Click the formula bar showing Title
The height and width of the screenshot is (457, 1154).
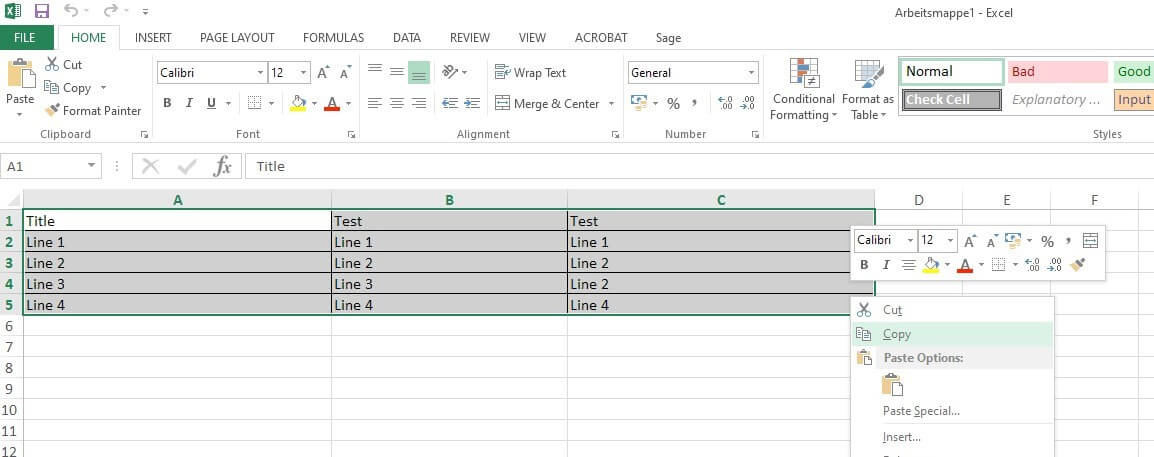(x=600, y=166)
